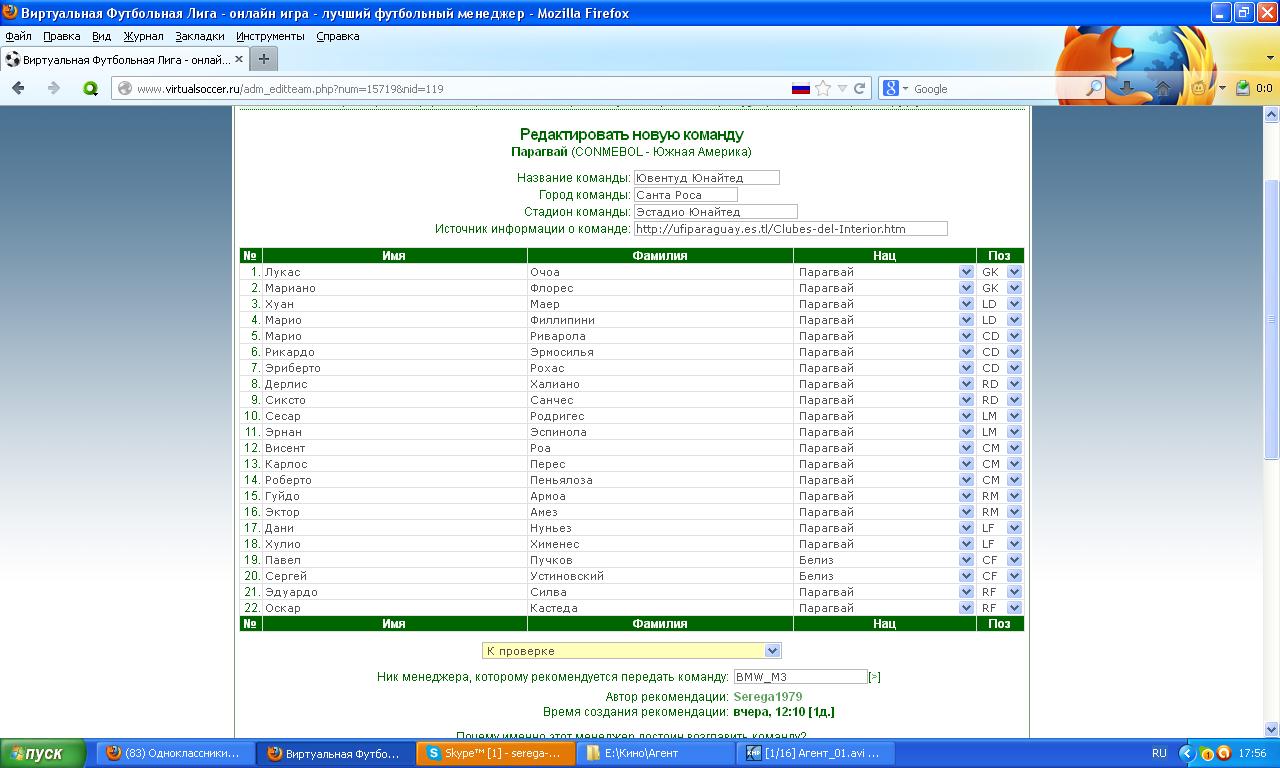
Task: Click the Название команды input field
Action: coord(706,178)
